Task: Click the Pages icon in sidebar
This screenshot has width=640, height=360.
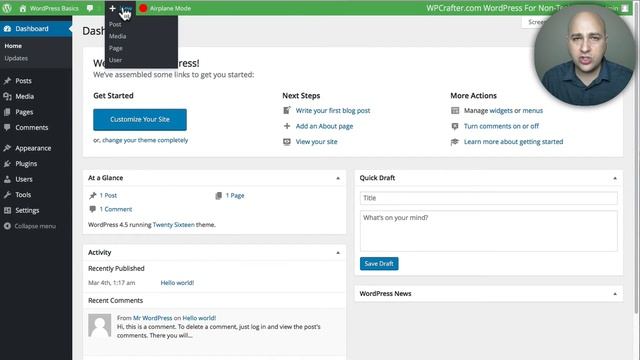Action: tap(7, 112)
